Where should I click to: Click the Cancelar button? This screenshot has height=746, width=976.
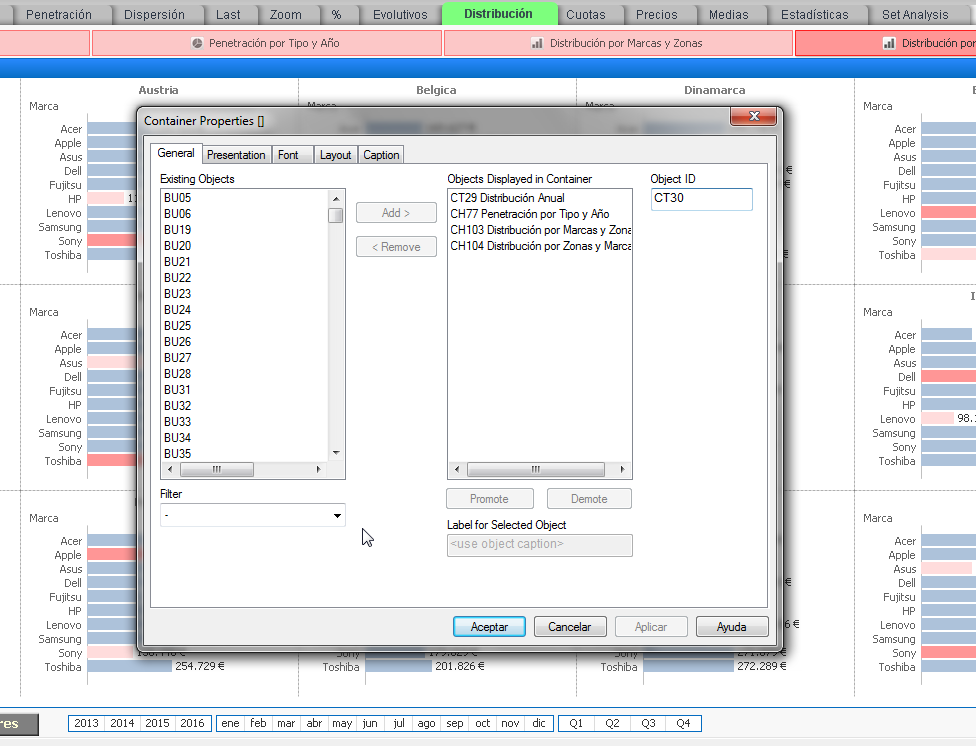[x=570, y=626]
